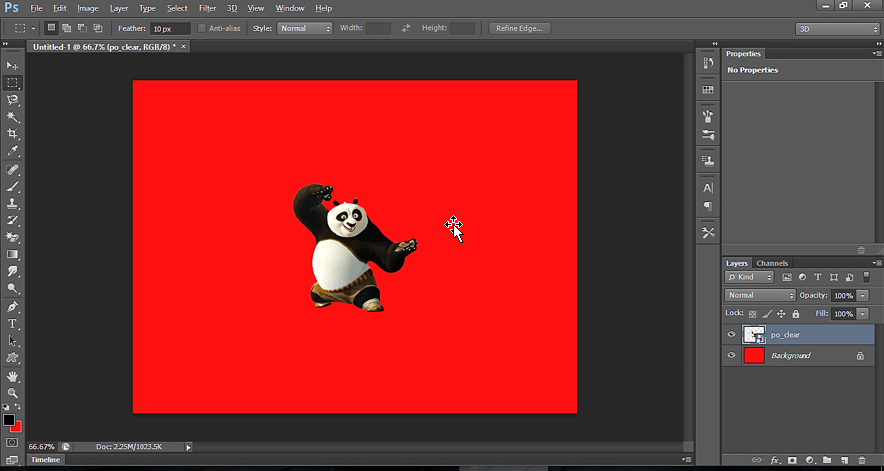Select the Magic Wand tool
884x471 pixels.
pyautogui.click(x=12, y=117)
